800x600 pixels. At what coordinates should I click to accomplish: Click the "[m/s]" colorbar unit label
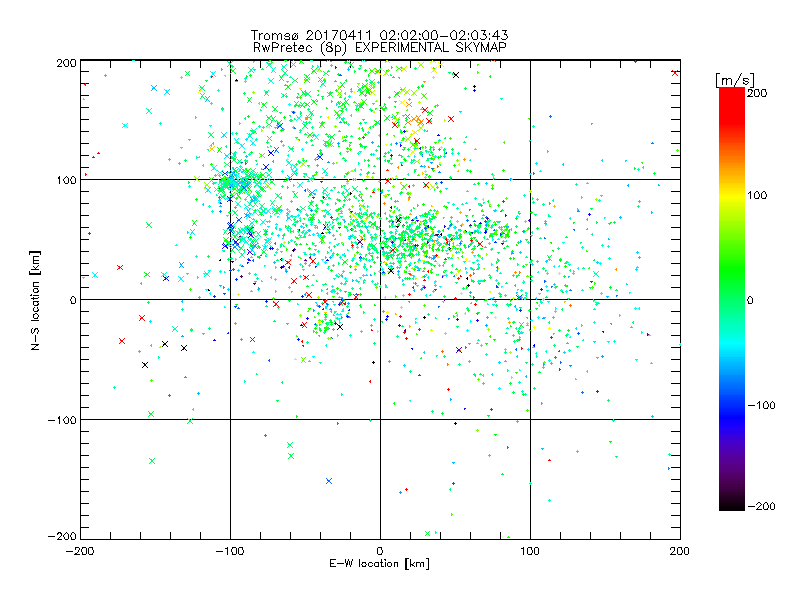pos(734,80)
